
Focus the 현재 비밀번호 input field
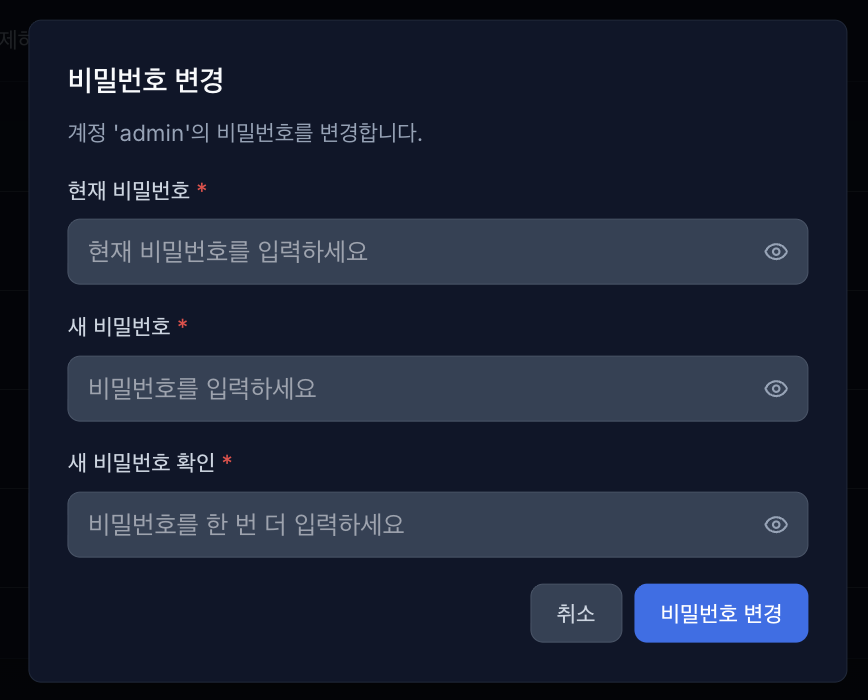[x=400, y=252]
